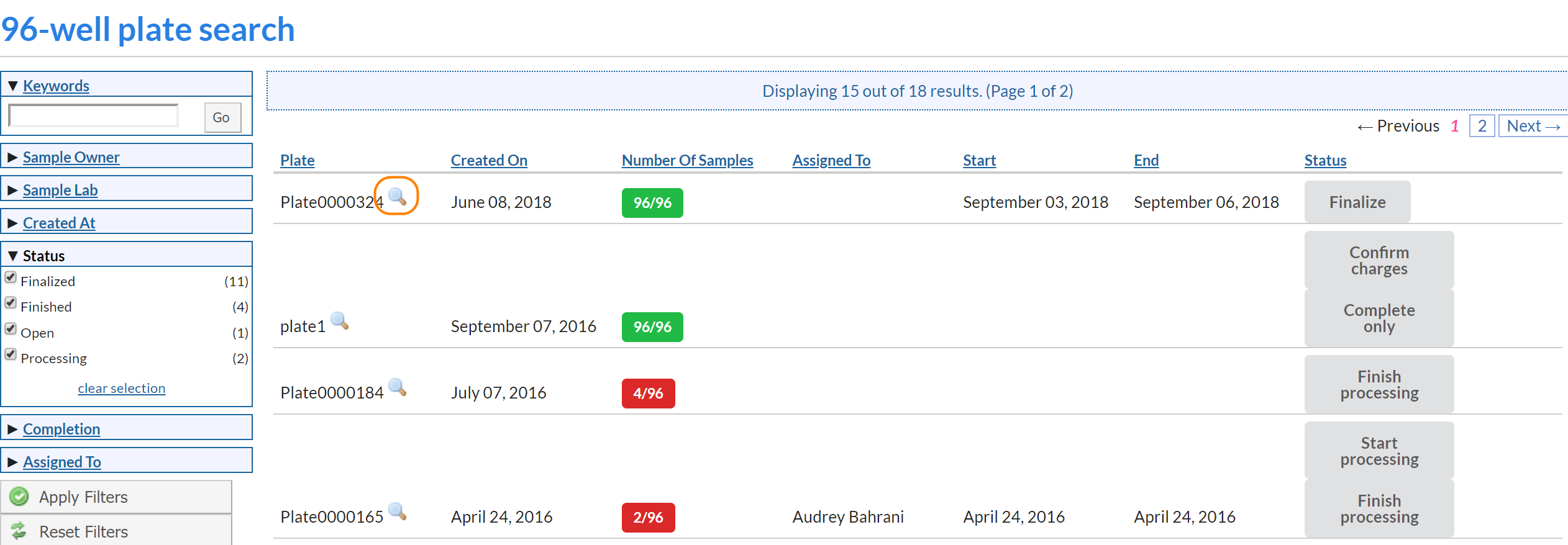Viewport: 1568px width, 545px height.
Task: Expand the Sample Owner filter section
Action: coord(71,157)
